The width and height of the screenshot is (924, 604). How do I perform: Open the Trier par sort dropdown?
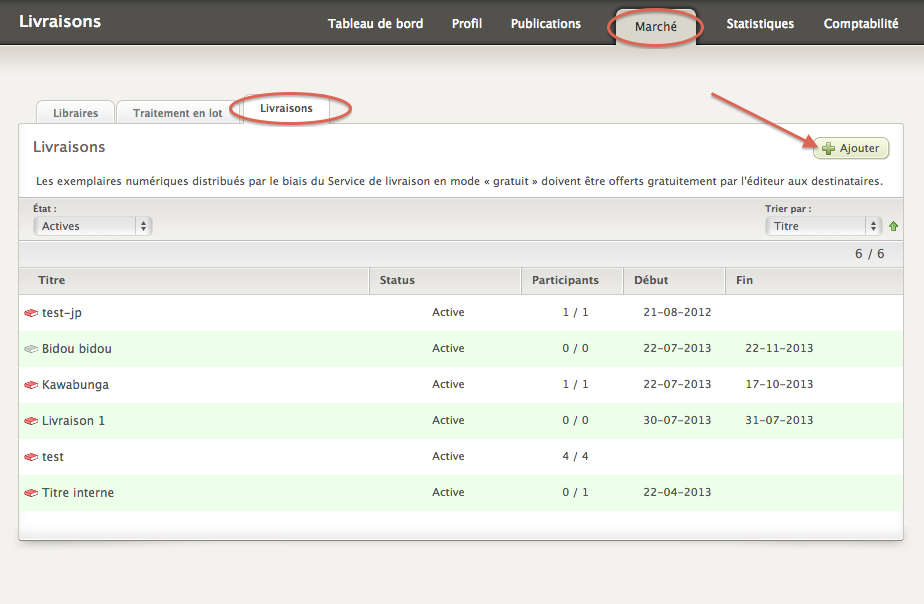pyautogui.click(x=823, y=226)
